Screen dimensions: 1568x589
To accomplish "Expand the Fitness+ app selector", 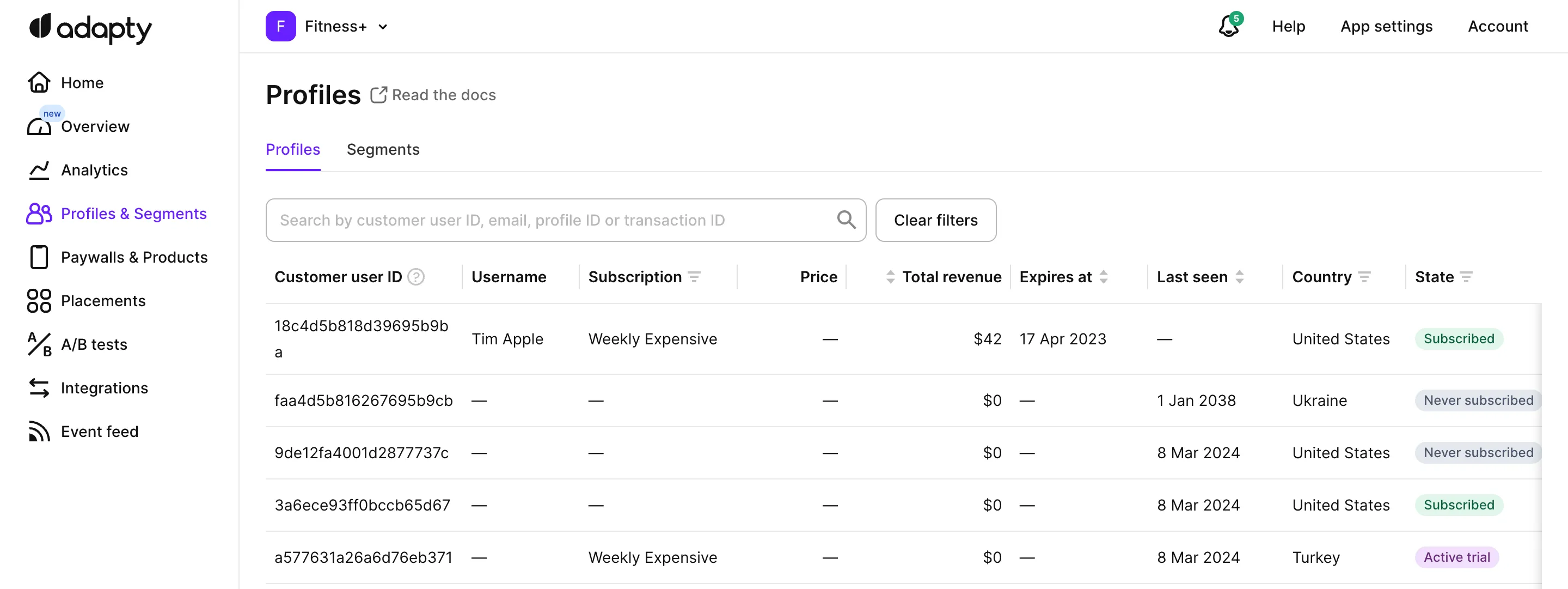I will [x=382, y=27].
